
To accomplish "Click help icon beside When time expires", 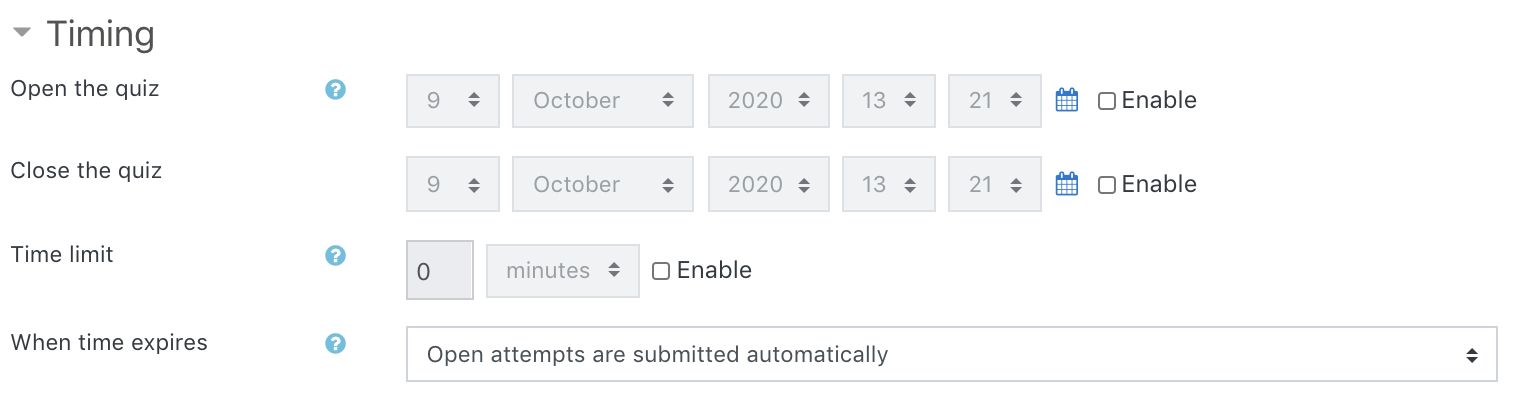I will point(336,344).
